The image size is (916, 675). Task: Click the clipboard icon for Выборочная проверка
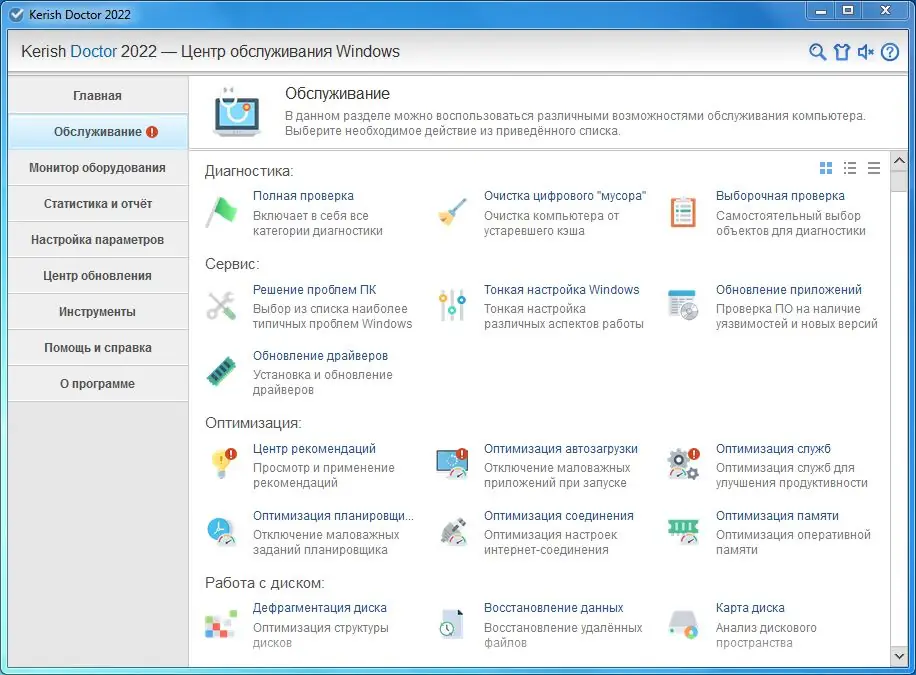tap(683, 212)
